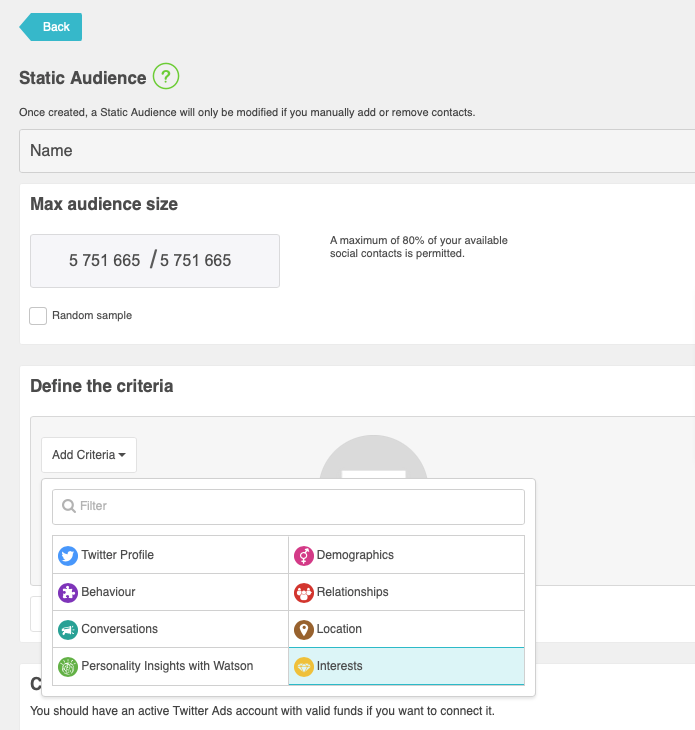Go Back using the teal button

[x=51, y=27]
